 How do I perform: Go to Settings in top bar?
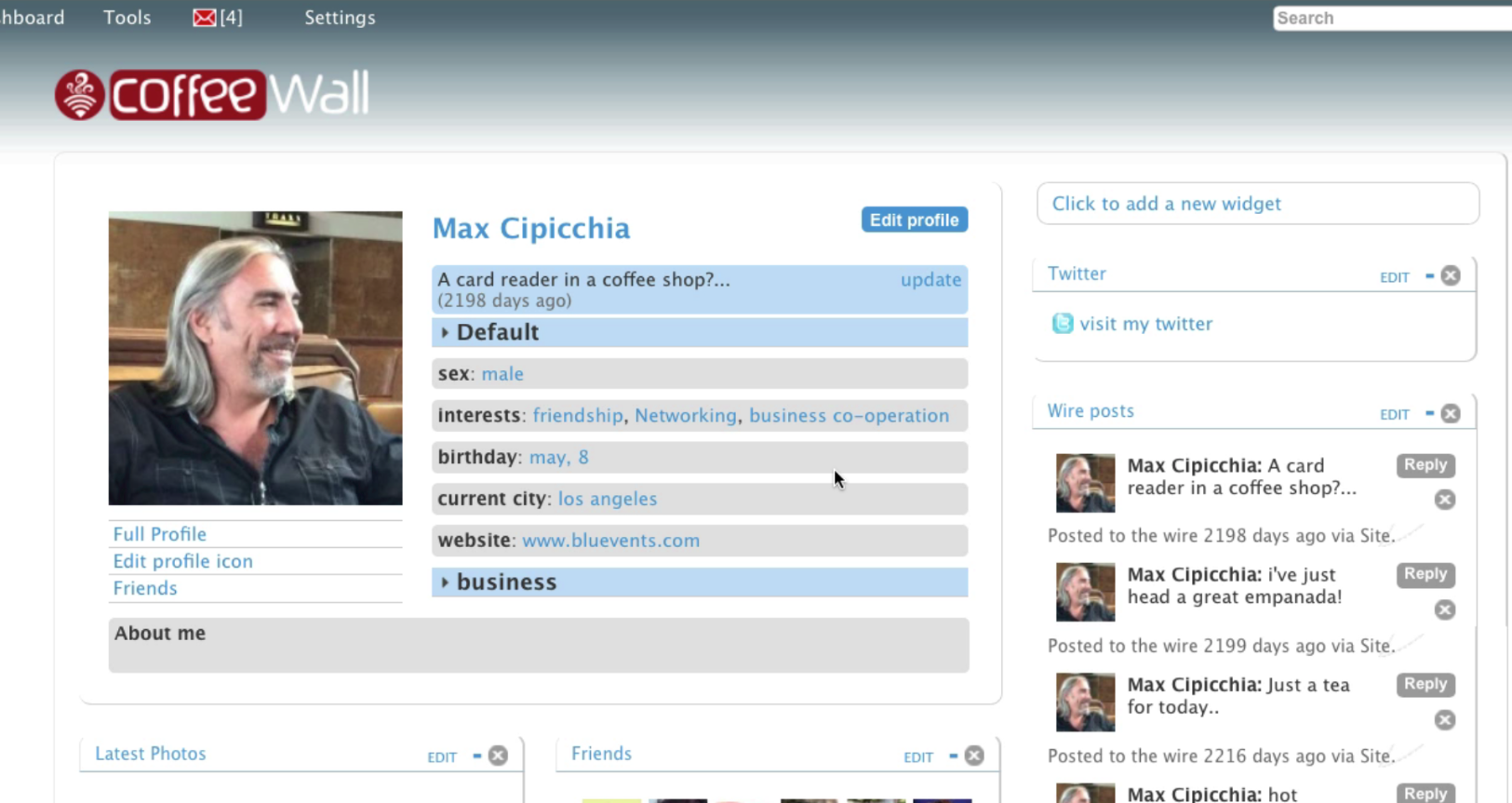click(x=340, y=18)
